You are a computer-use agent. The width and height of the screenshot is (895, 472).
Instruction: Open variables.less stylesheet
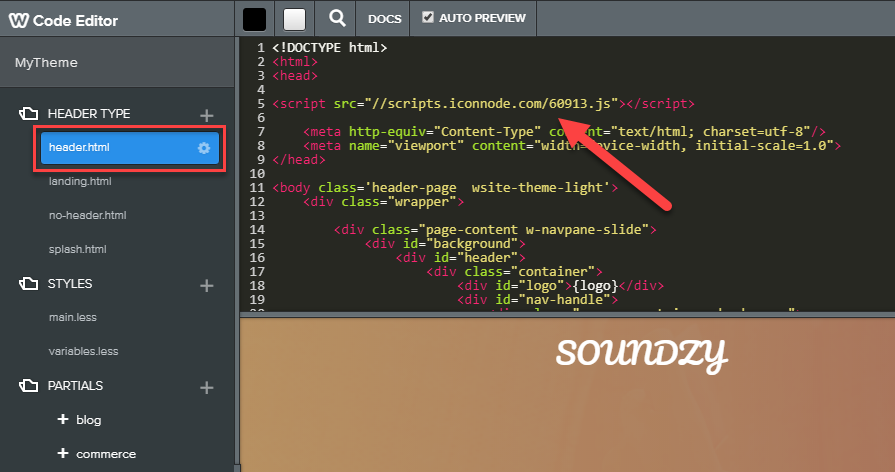83,352
